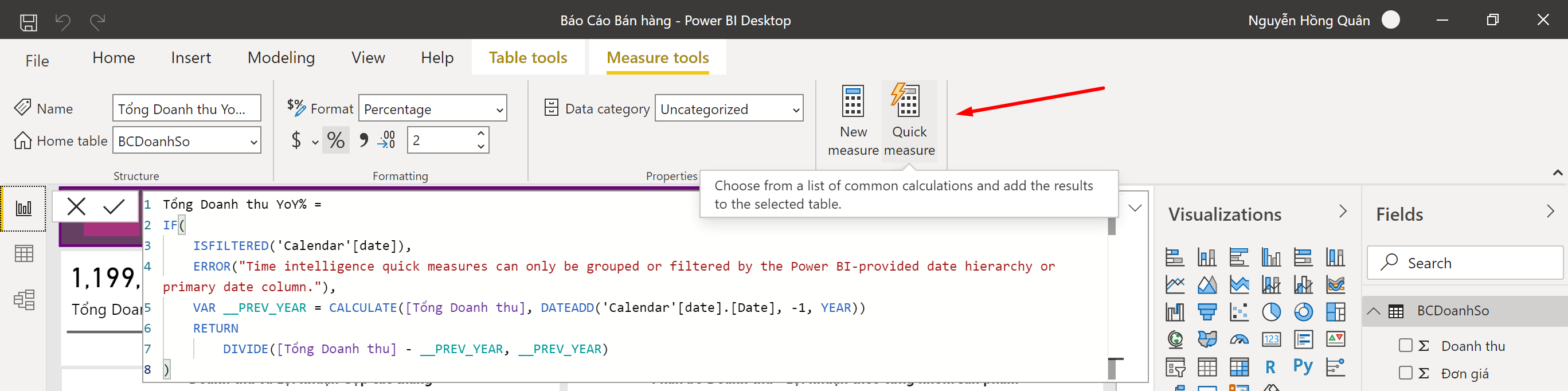Select the stacked area chart visual
Viewport: 1568px width, 391px height.
pyautogui.click(x=1239, y=284)
